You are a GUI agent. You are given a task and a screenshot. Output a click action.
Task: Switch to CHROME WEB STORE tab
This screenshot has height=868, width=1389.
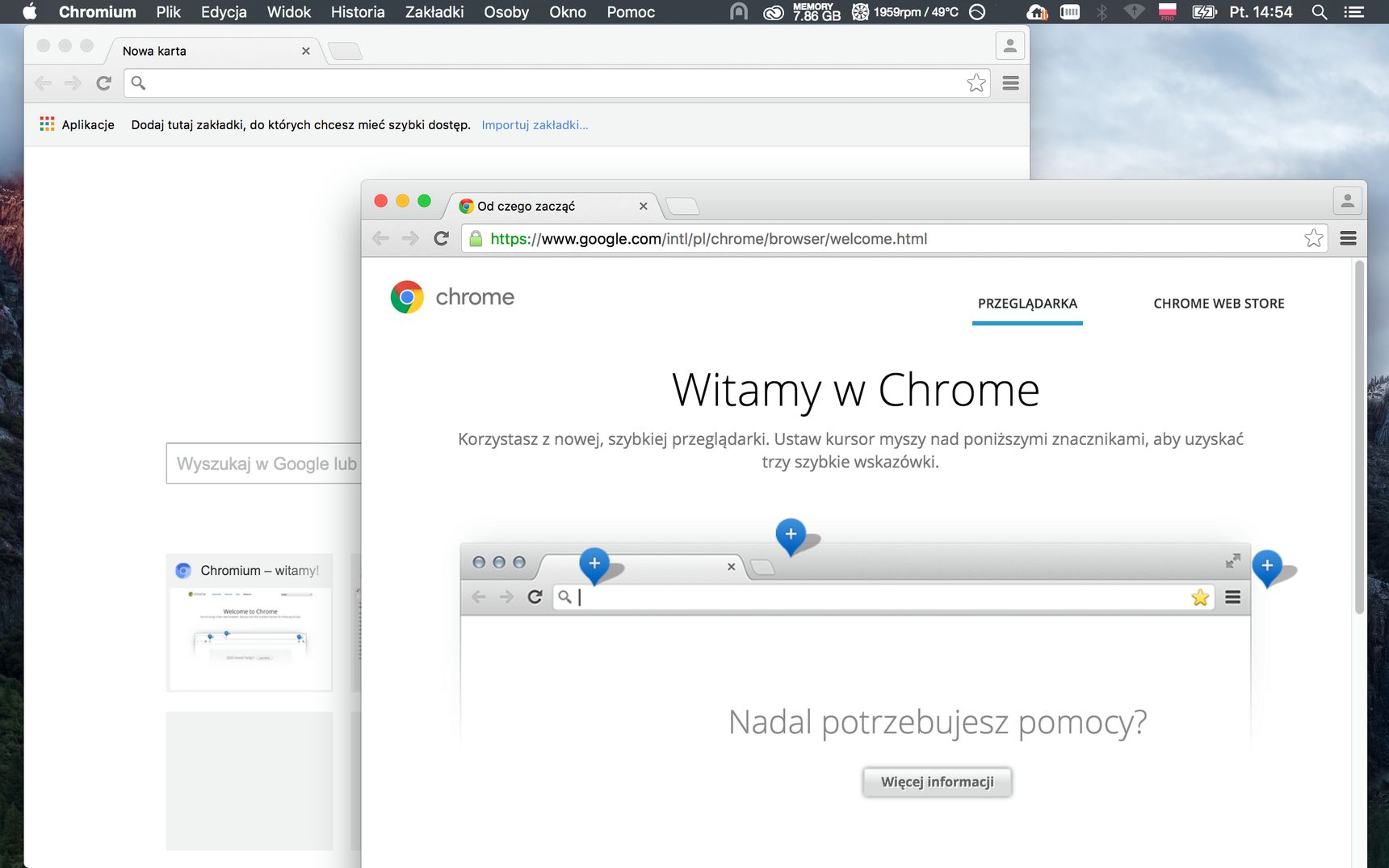(1219, 304)
